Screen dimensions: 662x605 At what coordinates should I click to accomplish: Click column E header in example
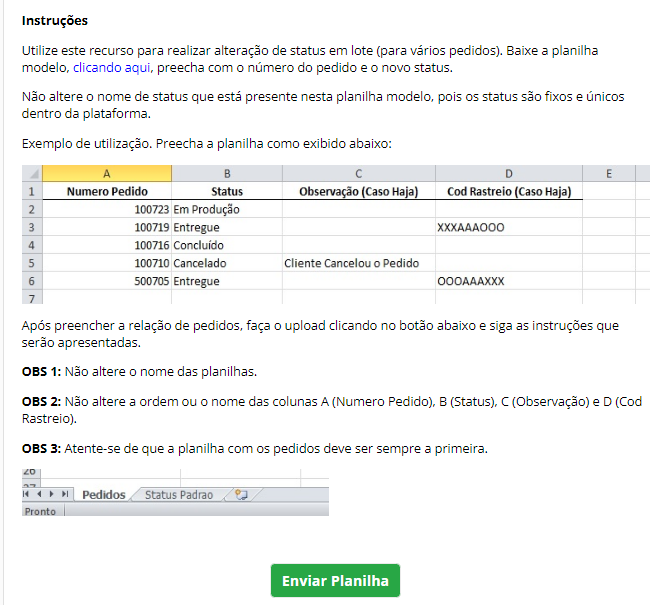pyautogui.click(x=609, y=174)
